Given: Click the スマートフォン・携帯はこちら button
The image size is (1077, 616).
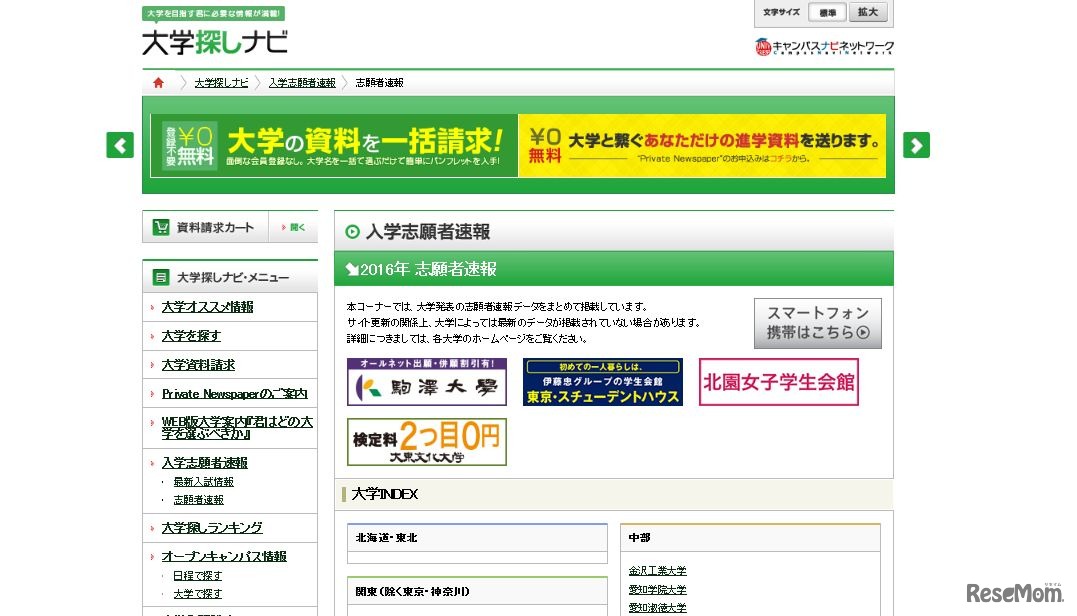Looking at the screenshot, I should point(818,323).
